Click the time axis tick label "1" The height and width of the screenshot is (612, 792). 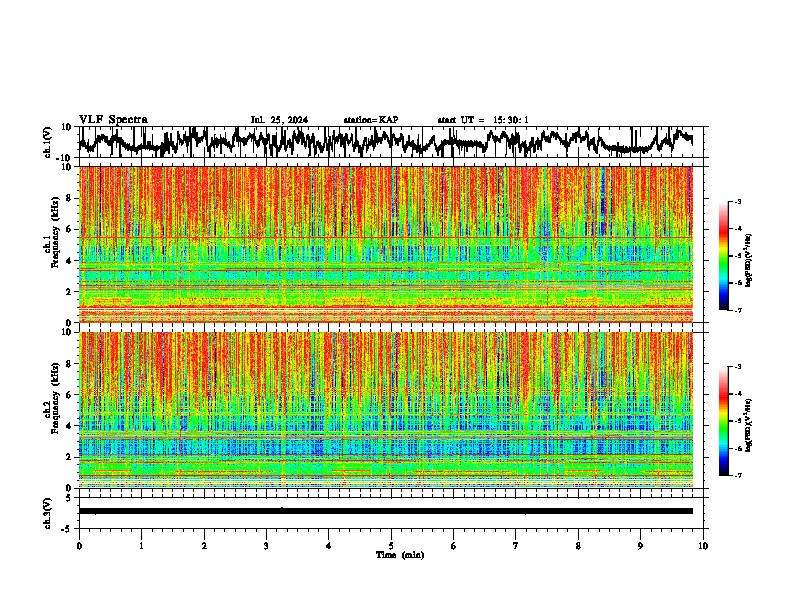(141, 546)
